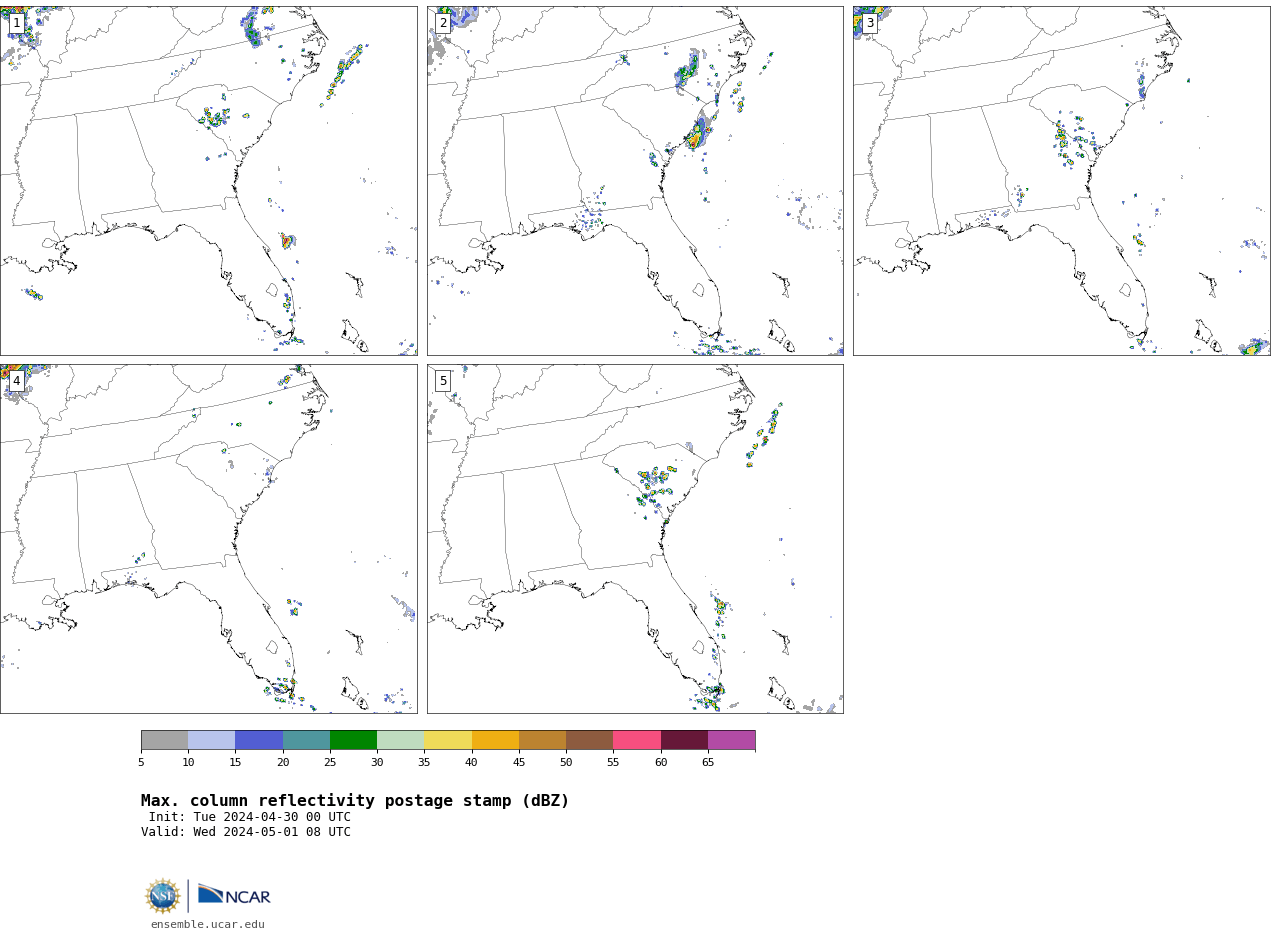Click the NCAR logo
This screenshot has width=1280, height=936.
234,895
